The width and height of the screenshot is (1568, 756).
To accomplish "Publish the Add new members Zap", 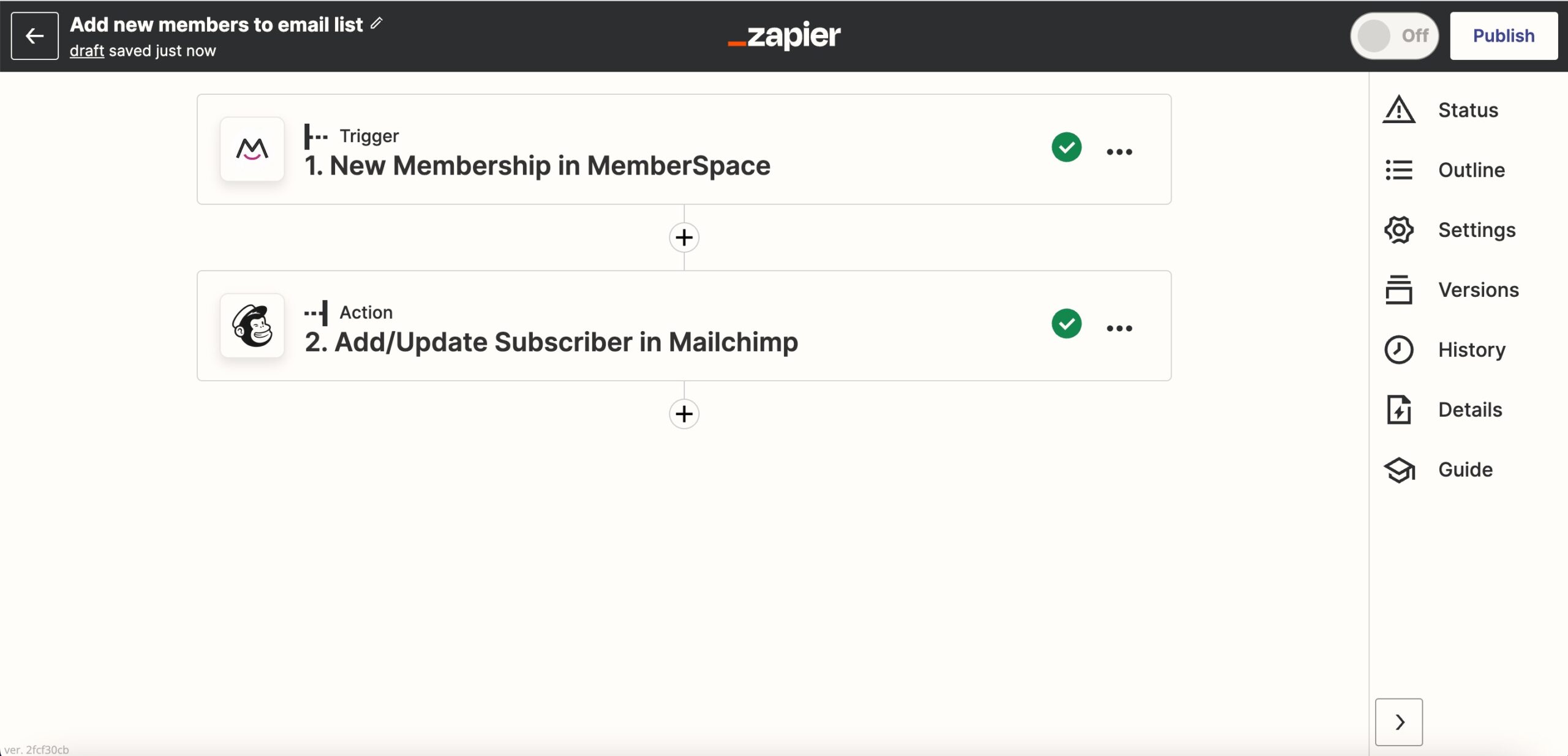I will pos(1504,35).
